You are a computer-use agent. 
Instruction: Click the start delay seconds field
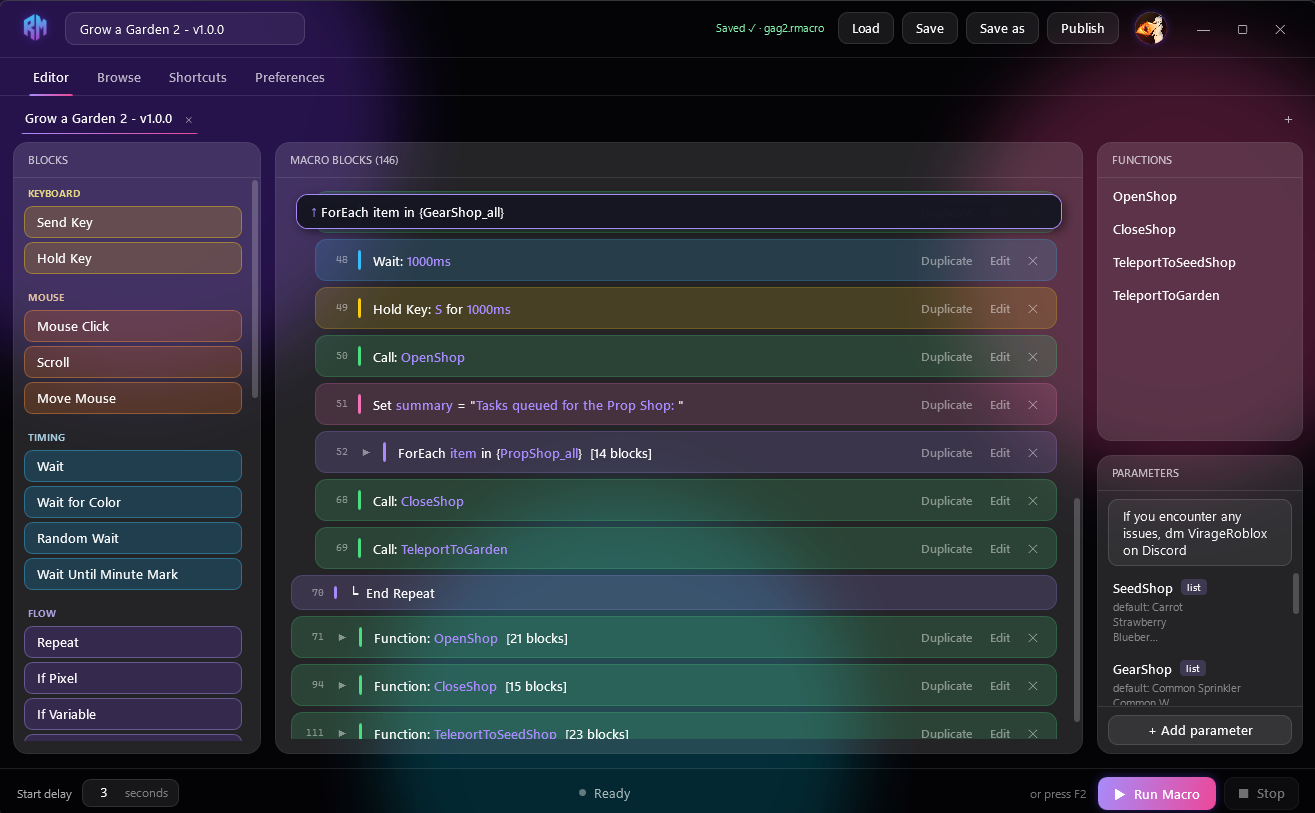click(x=131, y=793)
